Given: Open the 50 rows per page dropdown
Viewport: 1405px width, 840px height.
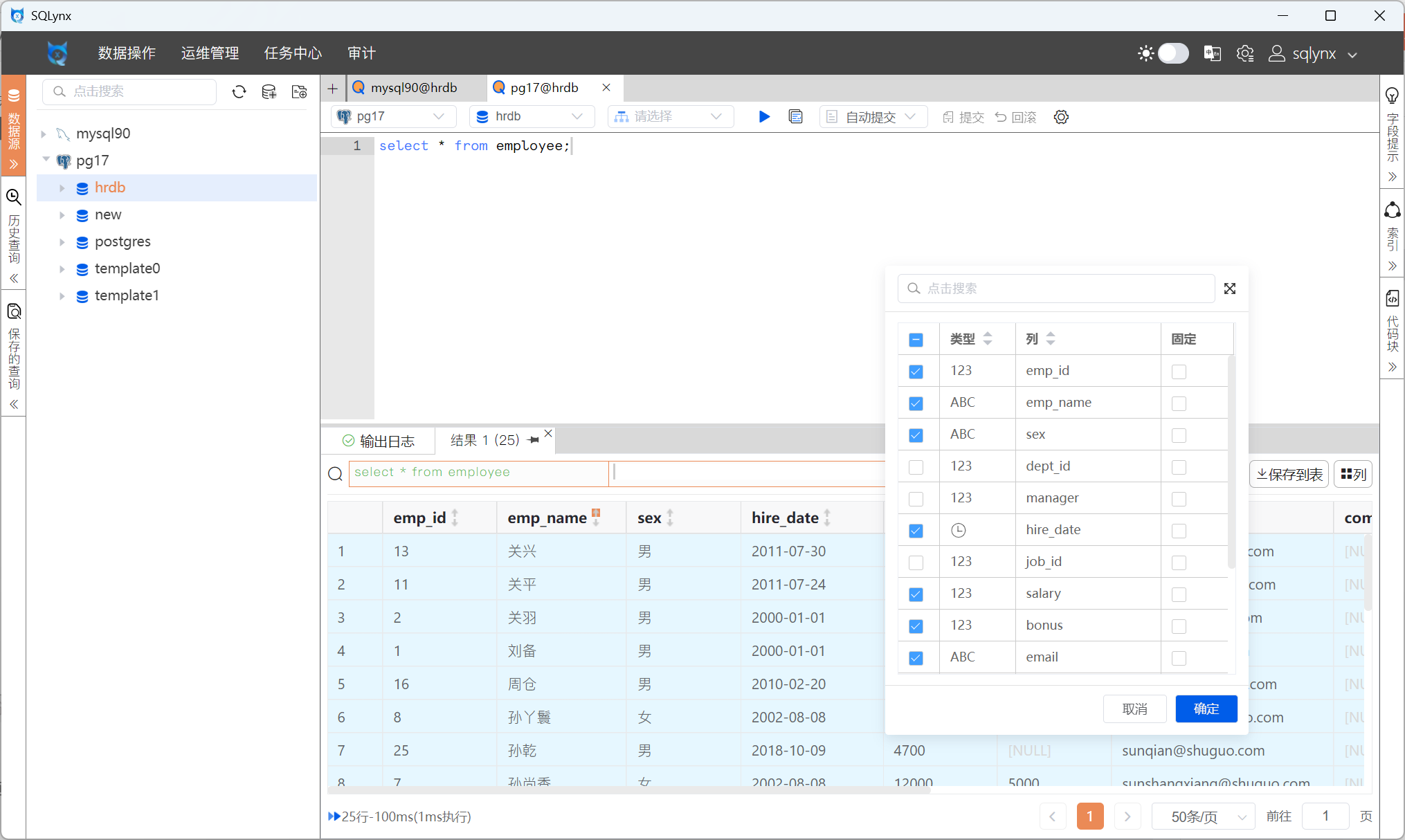Looking at the screenshot, I should pyautogui.click(x=1204, y=816).
